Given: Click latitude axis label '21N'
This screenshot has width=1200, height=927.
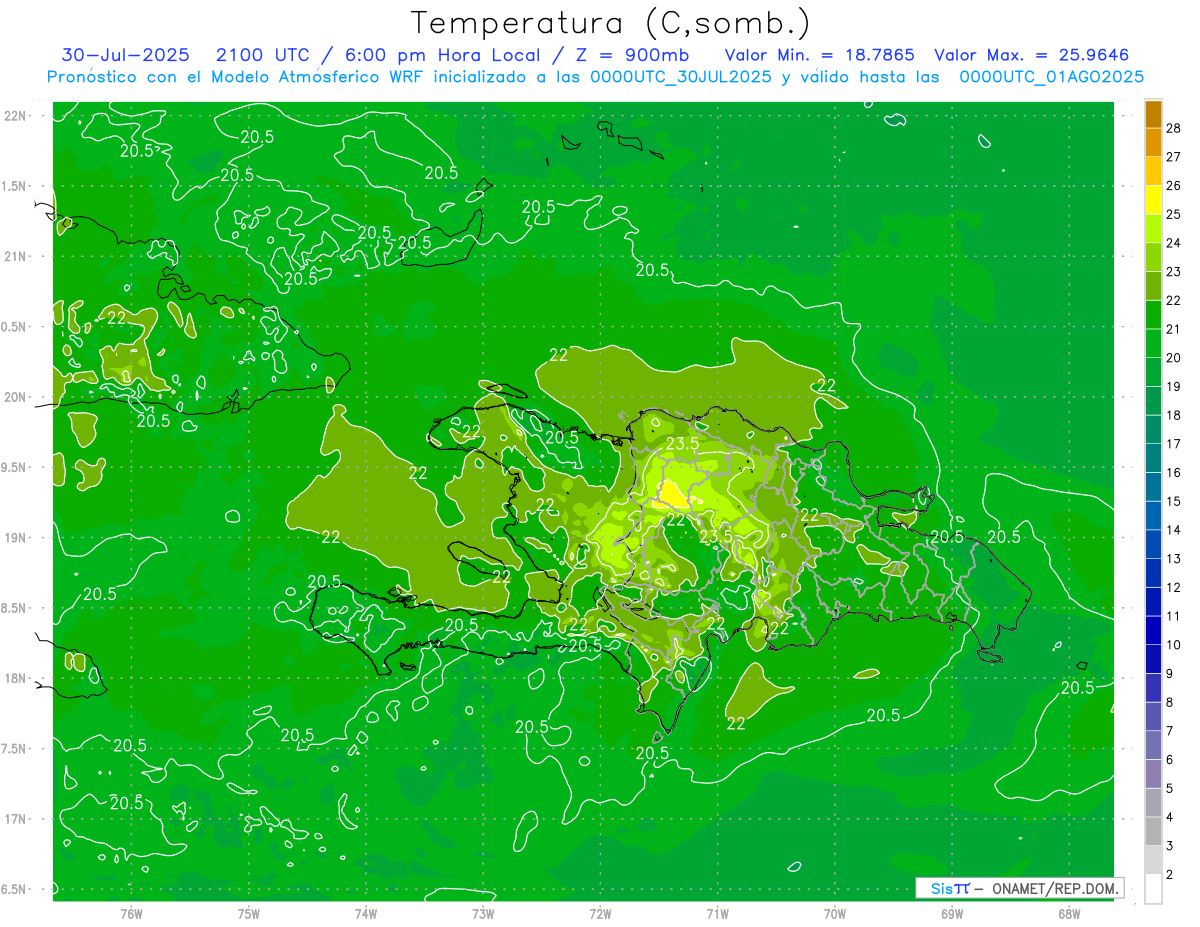Looking at the screenshot, I should tap(15, 257).
